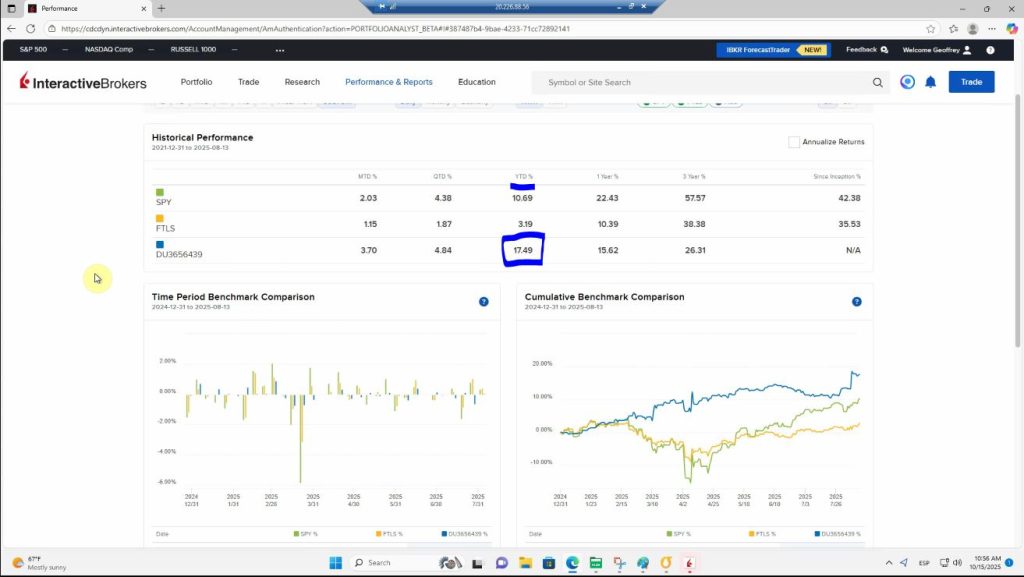1024x577 pixels.
Task: Click the help question mark icon top right
Action: tap(990, 49)
